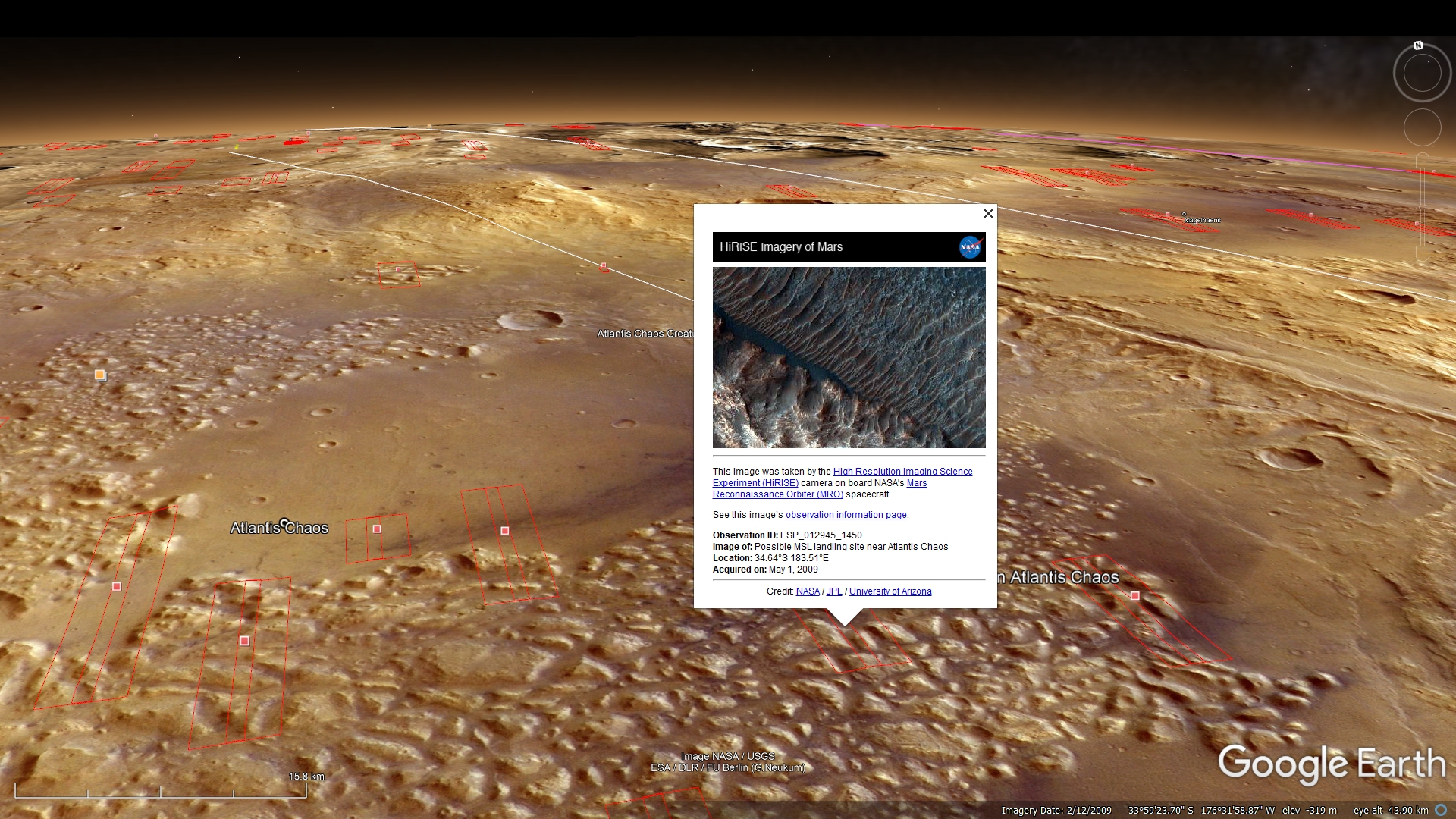This screenshot has height=819, width=1456.
Task: Click the compass N north marker
Action: (1418, 45)
